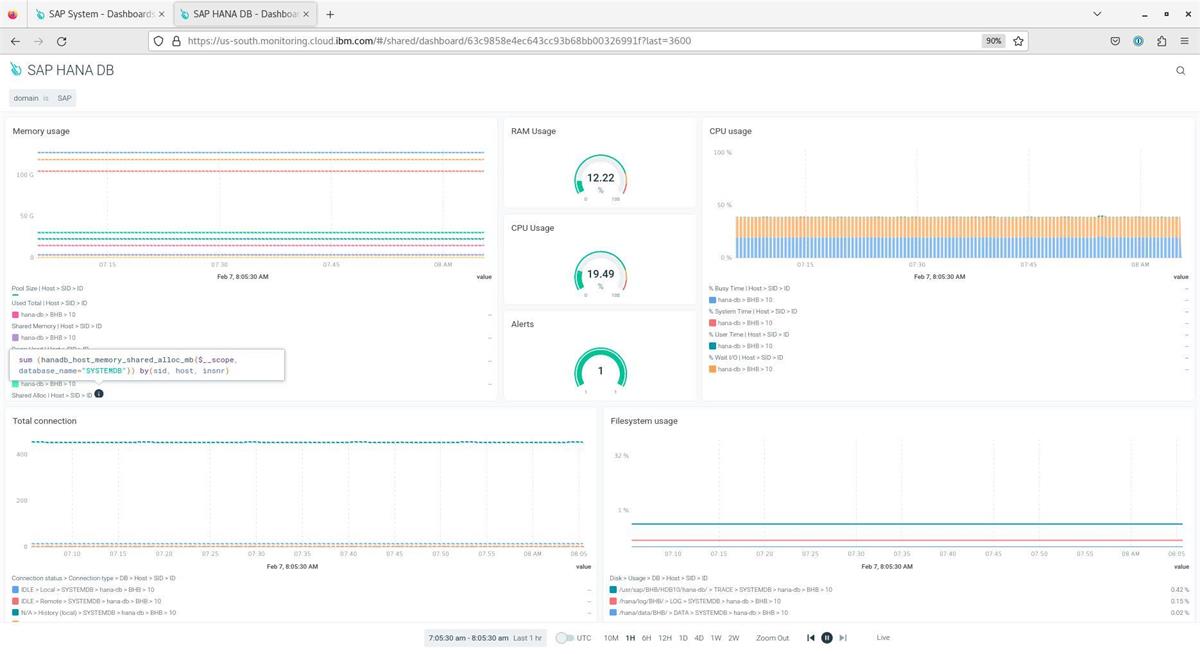1200x654 pixels.
Task: Click the Zoom Out button
Action: click(772, 637)
